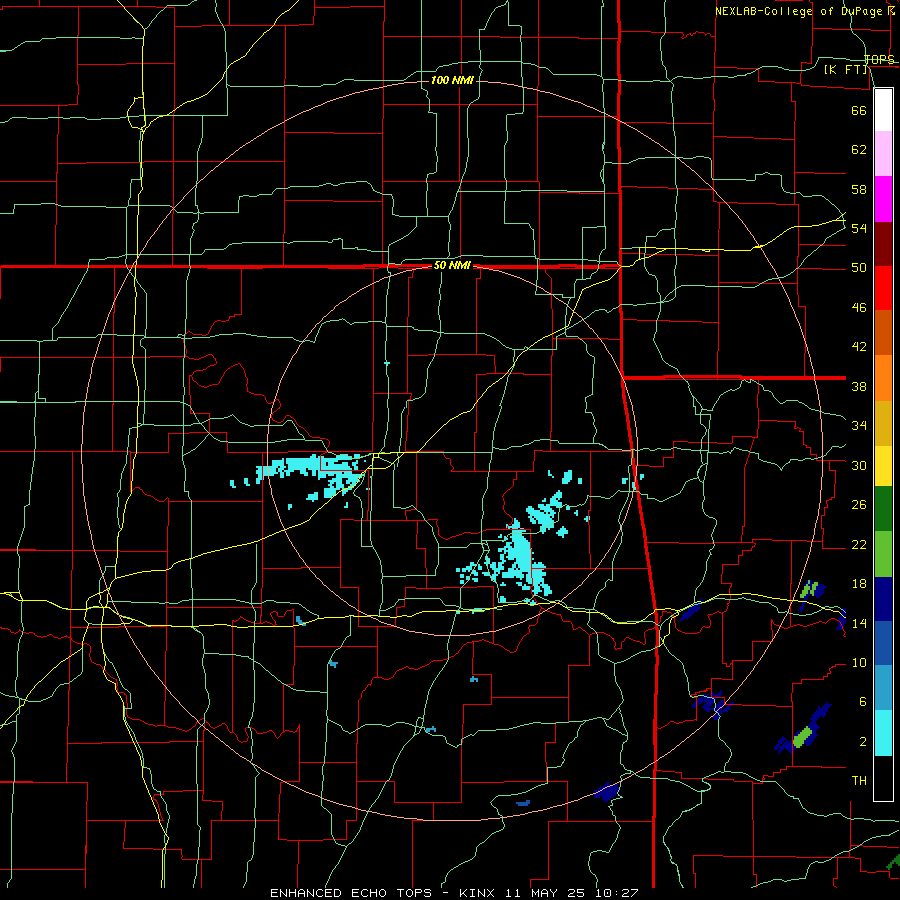Click the 38 legend value
The width and height of the screenshot is (900, 900).
tap(859, 387)
